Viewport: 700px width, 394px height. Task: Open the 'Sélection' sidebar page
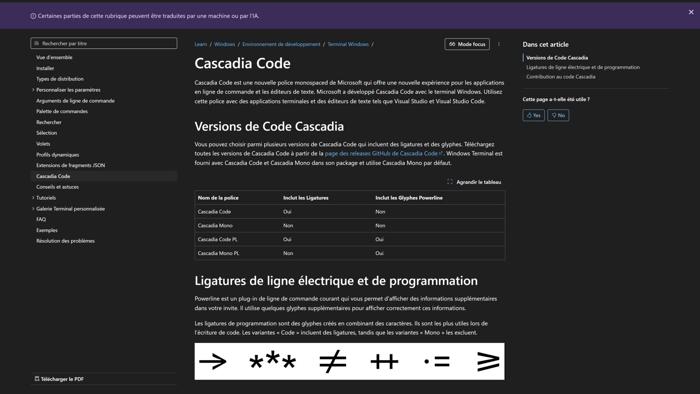pyautogui.click(x=46, y=133)
